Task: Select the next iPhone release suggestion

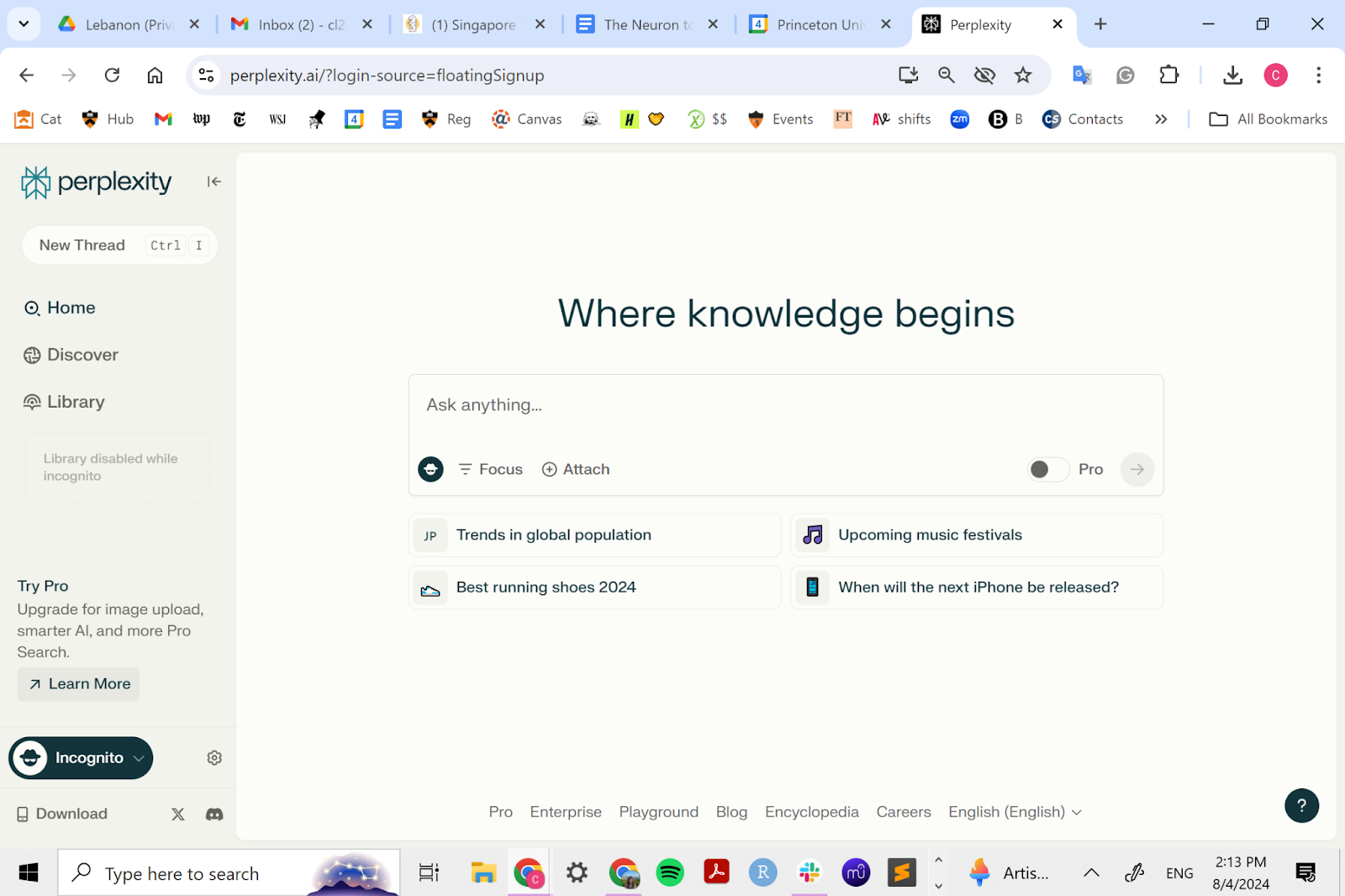Action: point(977,588)
